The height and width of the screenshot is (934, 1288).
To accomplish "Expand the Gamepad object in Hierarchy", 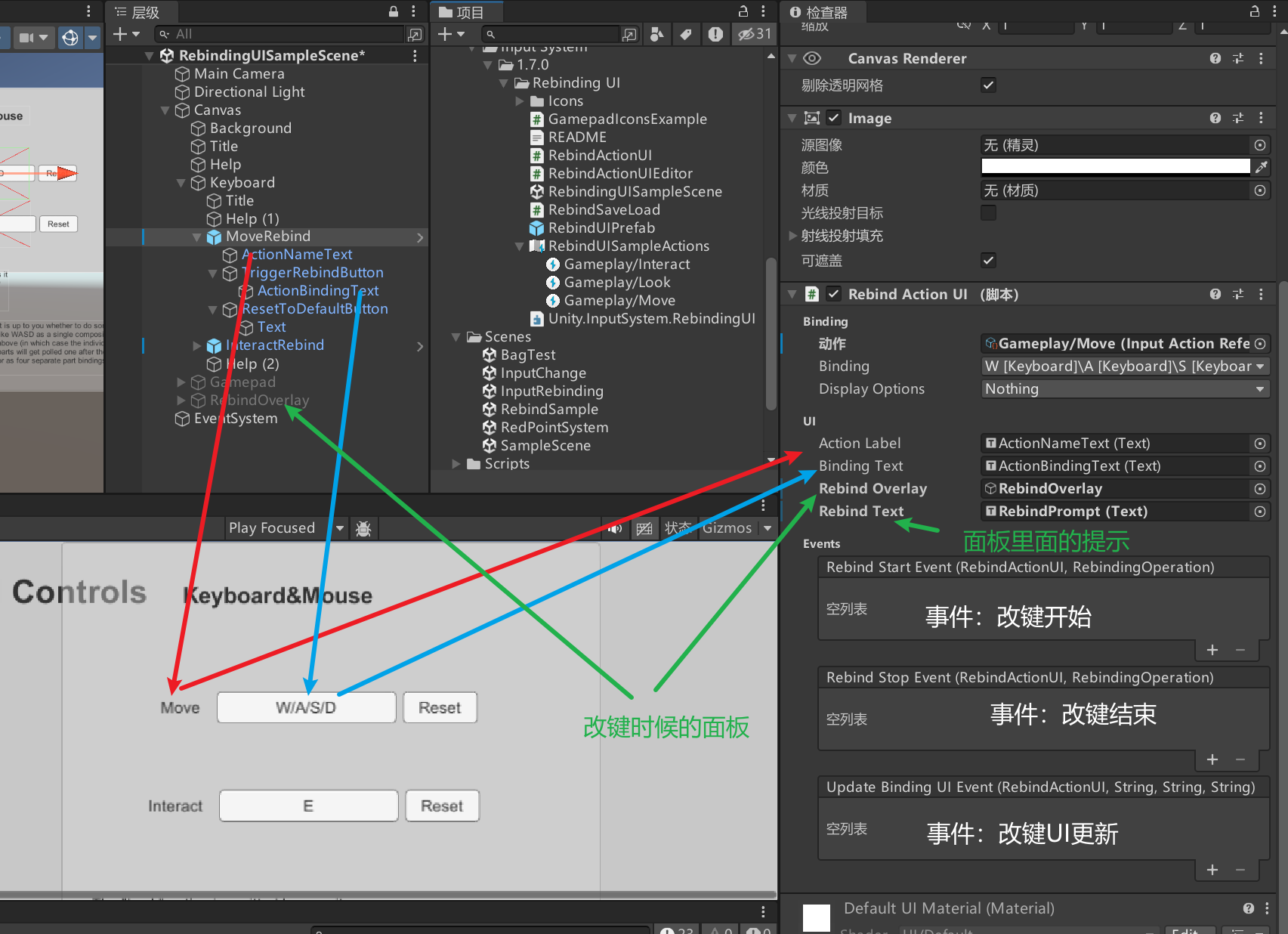I will tap(181, 382).
